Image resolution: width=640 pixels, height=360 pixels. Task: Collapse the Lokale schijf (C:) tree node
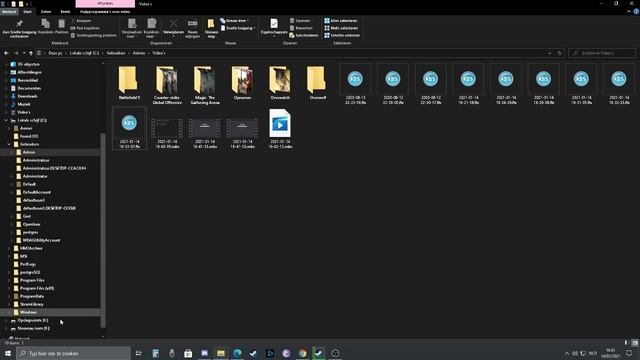(6, 120)
